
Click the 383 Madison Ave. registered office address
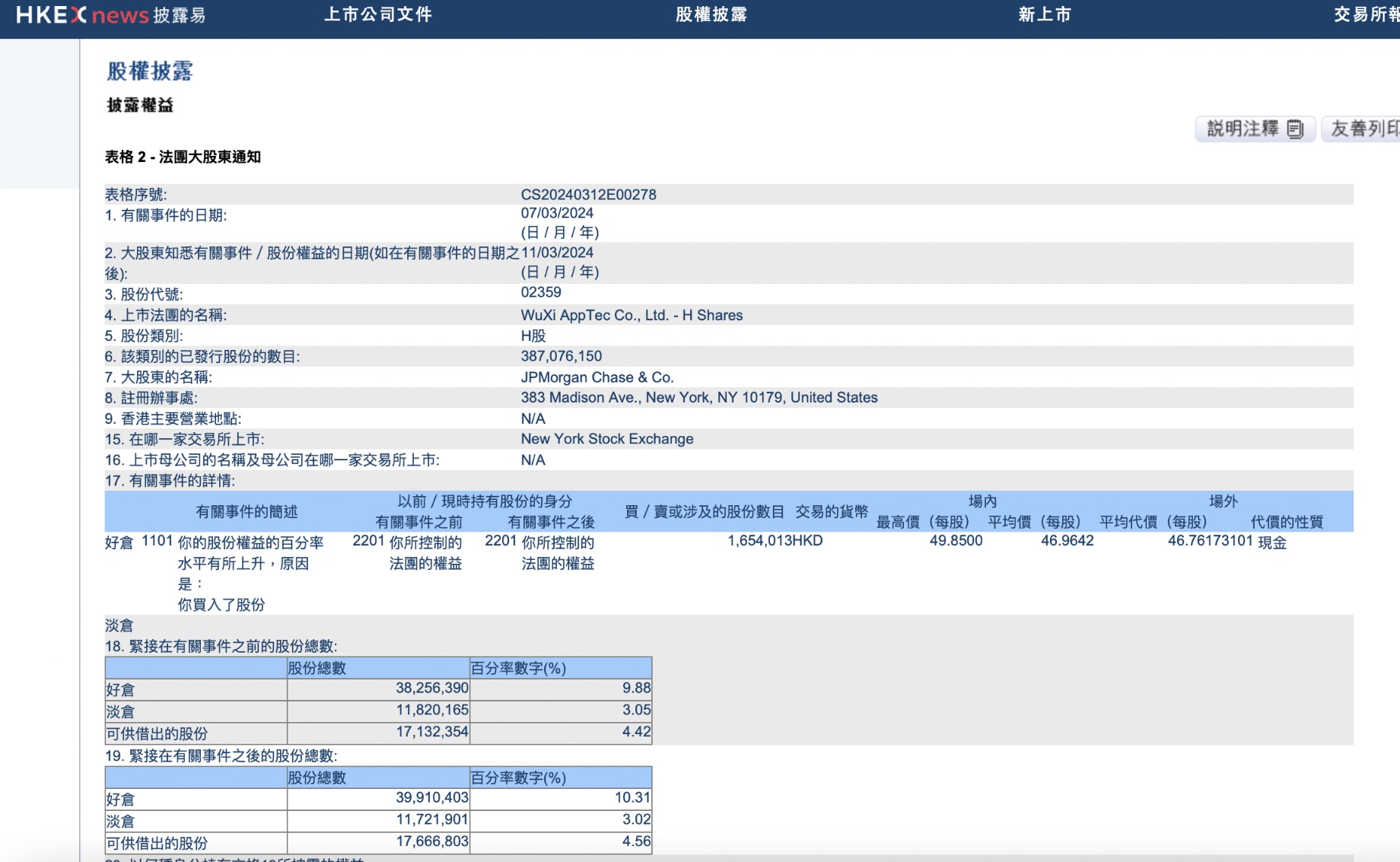pyautogui.click(x=698, y=397)
